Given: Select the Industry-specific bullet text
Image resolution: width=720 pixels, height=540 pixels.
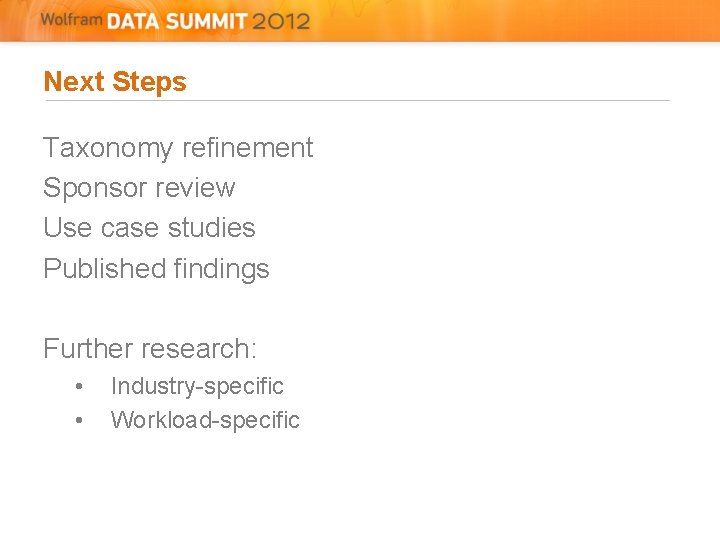Looking at the screenshot, I should pos(197,386).
